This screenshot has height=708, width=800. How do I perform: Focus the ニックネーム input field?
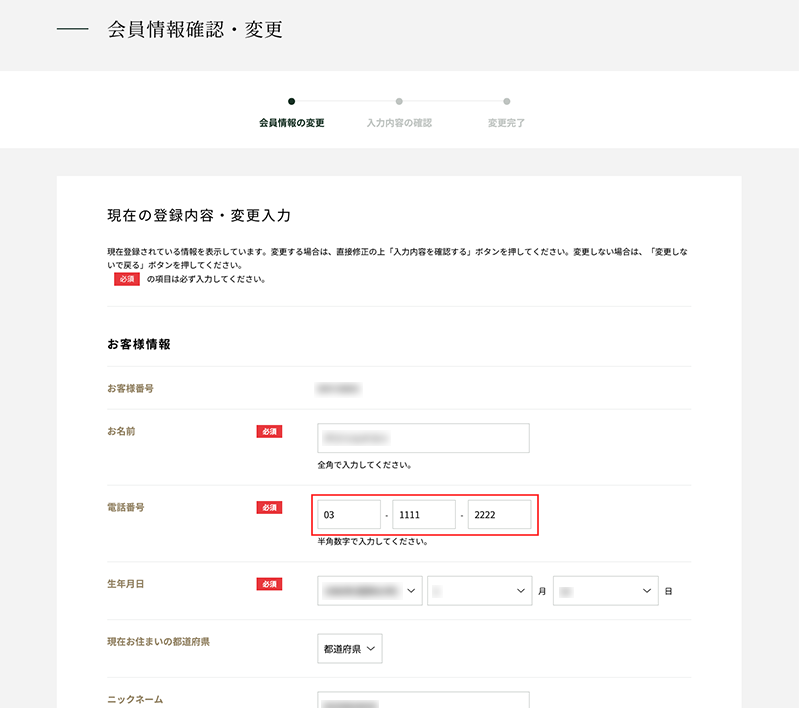point(423,700)
